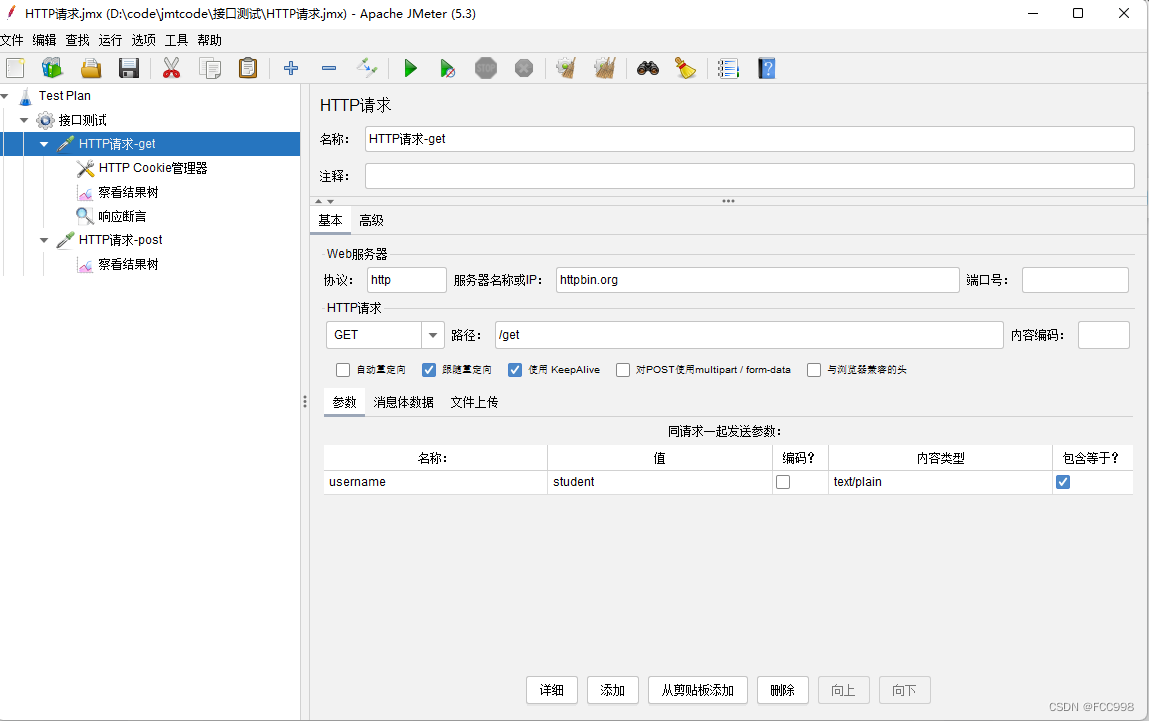This screenshot has width=1149, height=721.
Task: Toggle 编码? checkbox in username row
Action: 783,482
